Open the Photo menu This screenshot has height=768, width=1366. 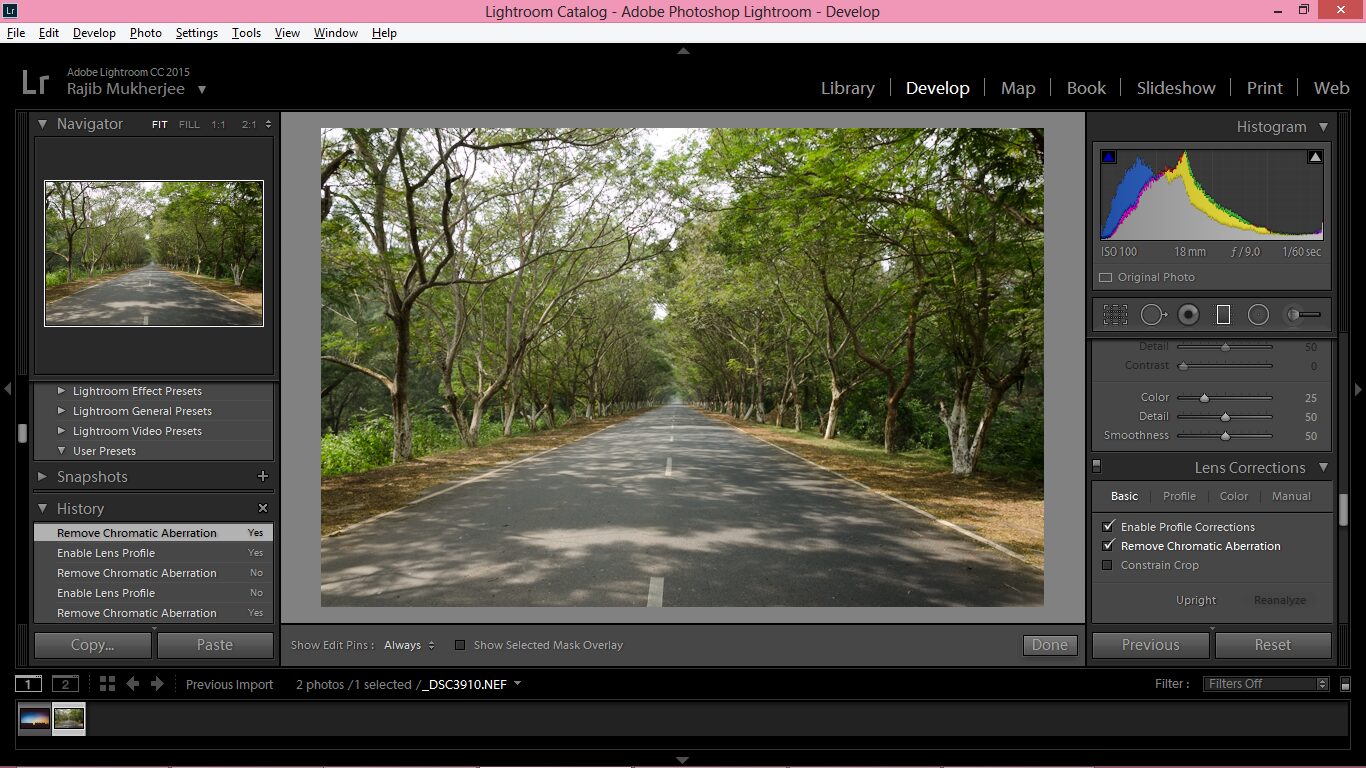[145, 33]
